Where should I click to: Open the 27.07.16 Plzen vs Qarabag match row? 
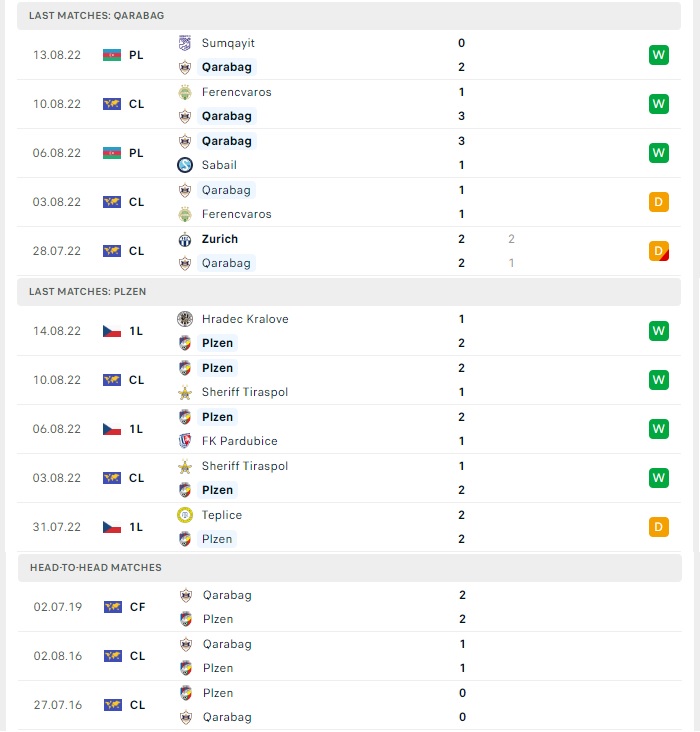tap(350, 705)
